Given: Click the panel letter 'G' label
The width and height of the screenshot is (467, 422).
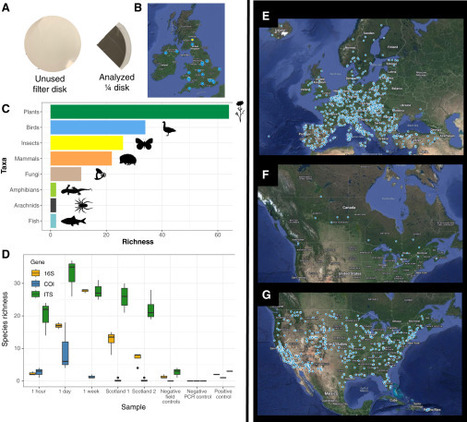Looking at the screenshot, I should [267, 296].
